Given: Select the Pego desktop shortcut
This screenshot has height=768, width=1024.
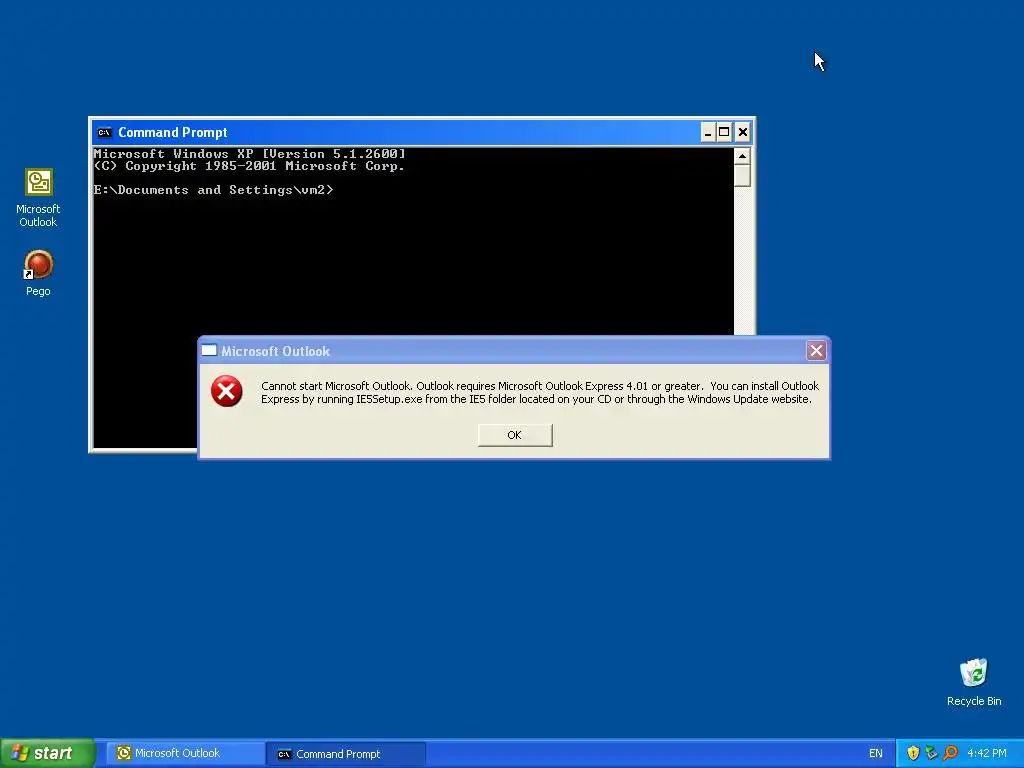Looking at the screenshot, I should pyautogui.click(x=38, y=273).
